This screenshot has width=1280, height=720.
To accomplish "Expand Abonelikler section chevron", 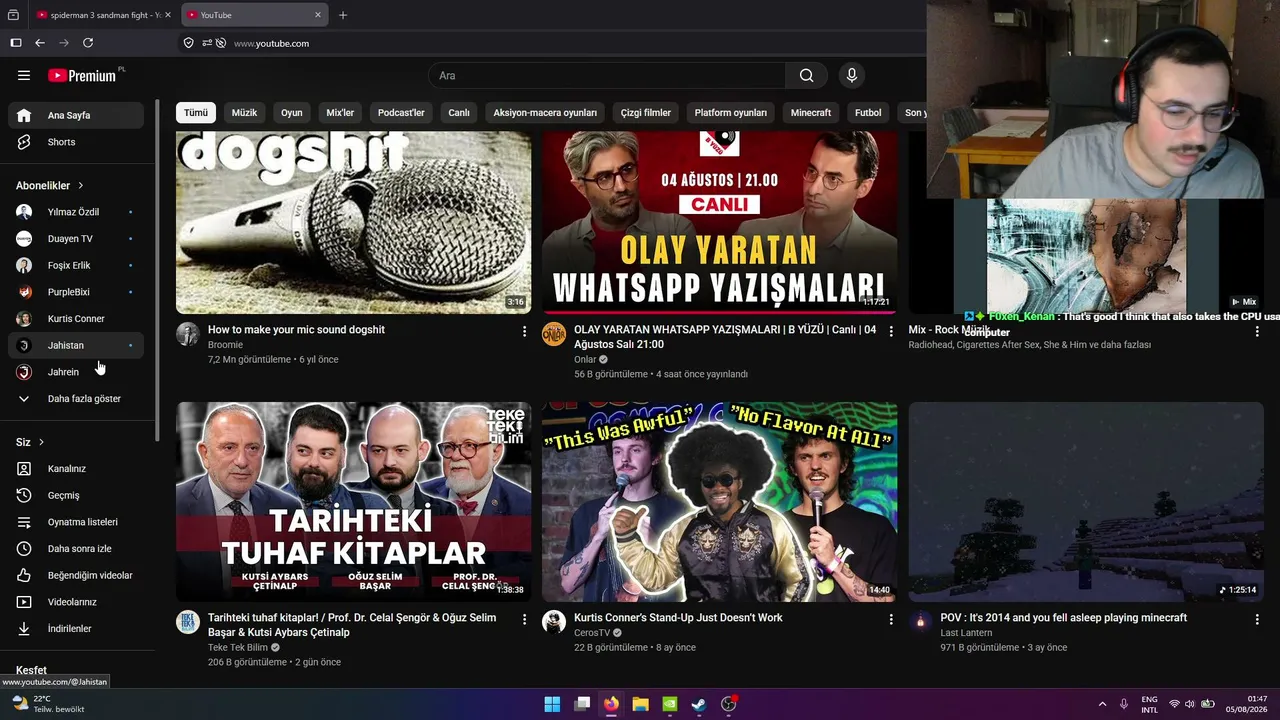I will tap(81, 185).
